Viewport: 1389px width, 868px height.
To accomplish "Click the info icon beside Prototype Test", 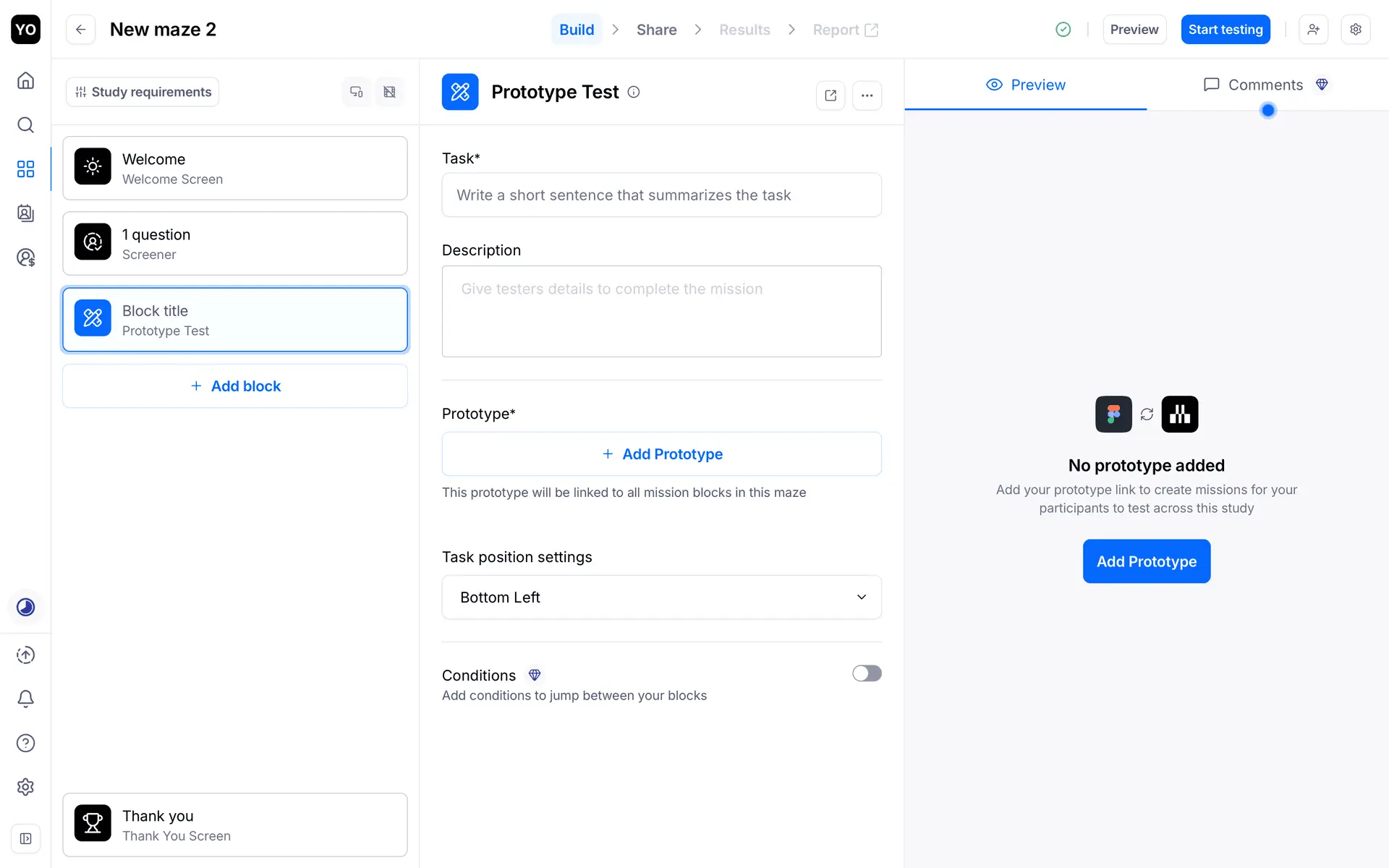I will point(634,92).
